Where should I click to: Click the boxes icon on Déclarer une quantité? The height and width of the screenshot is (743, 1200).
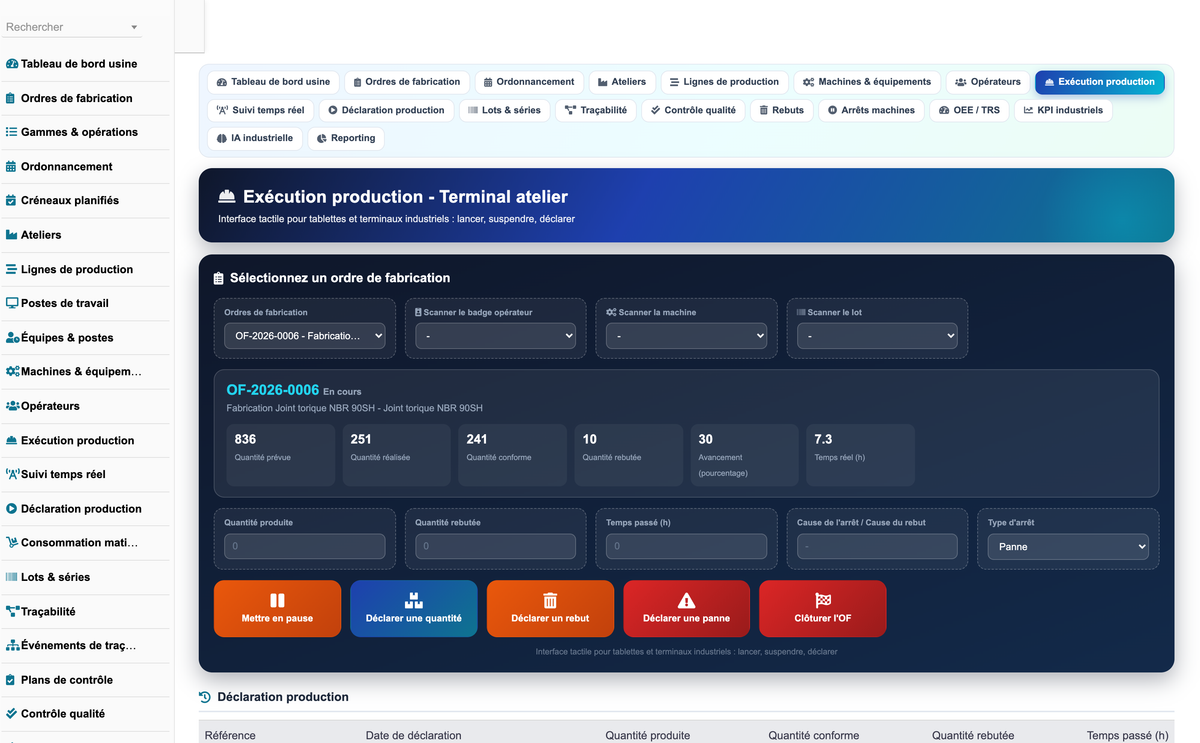click(413, 600)
